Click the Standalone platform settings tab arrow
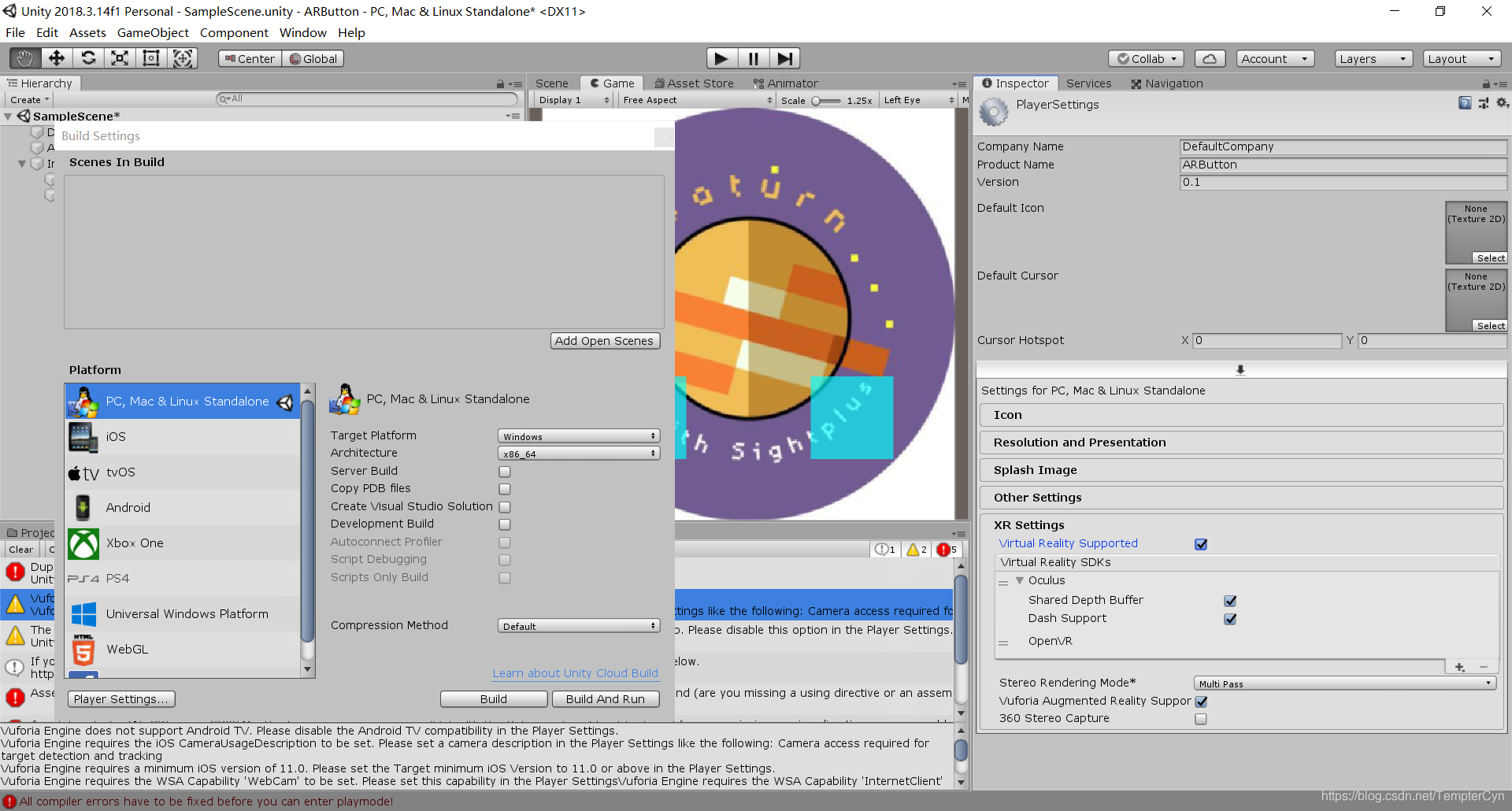Screen dimensions: 1512x811 pyautogui.click(x=1240, y=370)
